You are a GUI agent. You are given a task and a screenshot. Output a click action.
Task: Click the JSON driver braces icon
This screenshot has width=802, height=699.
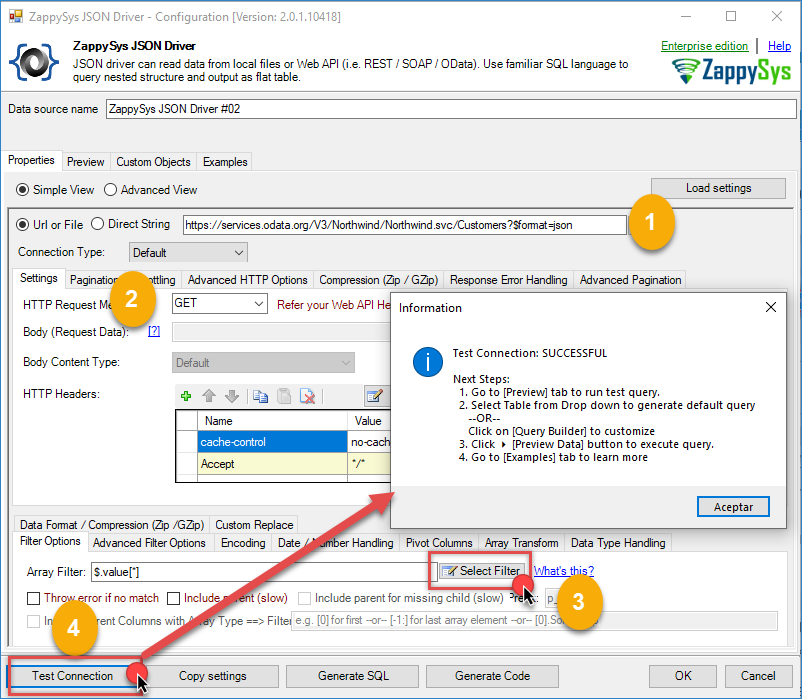point(34,62)
